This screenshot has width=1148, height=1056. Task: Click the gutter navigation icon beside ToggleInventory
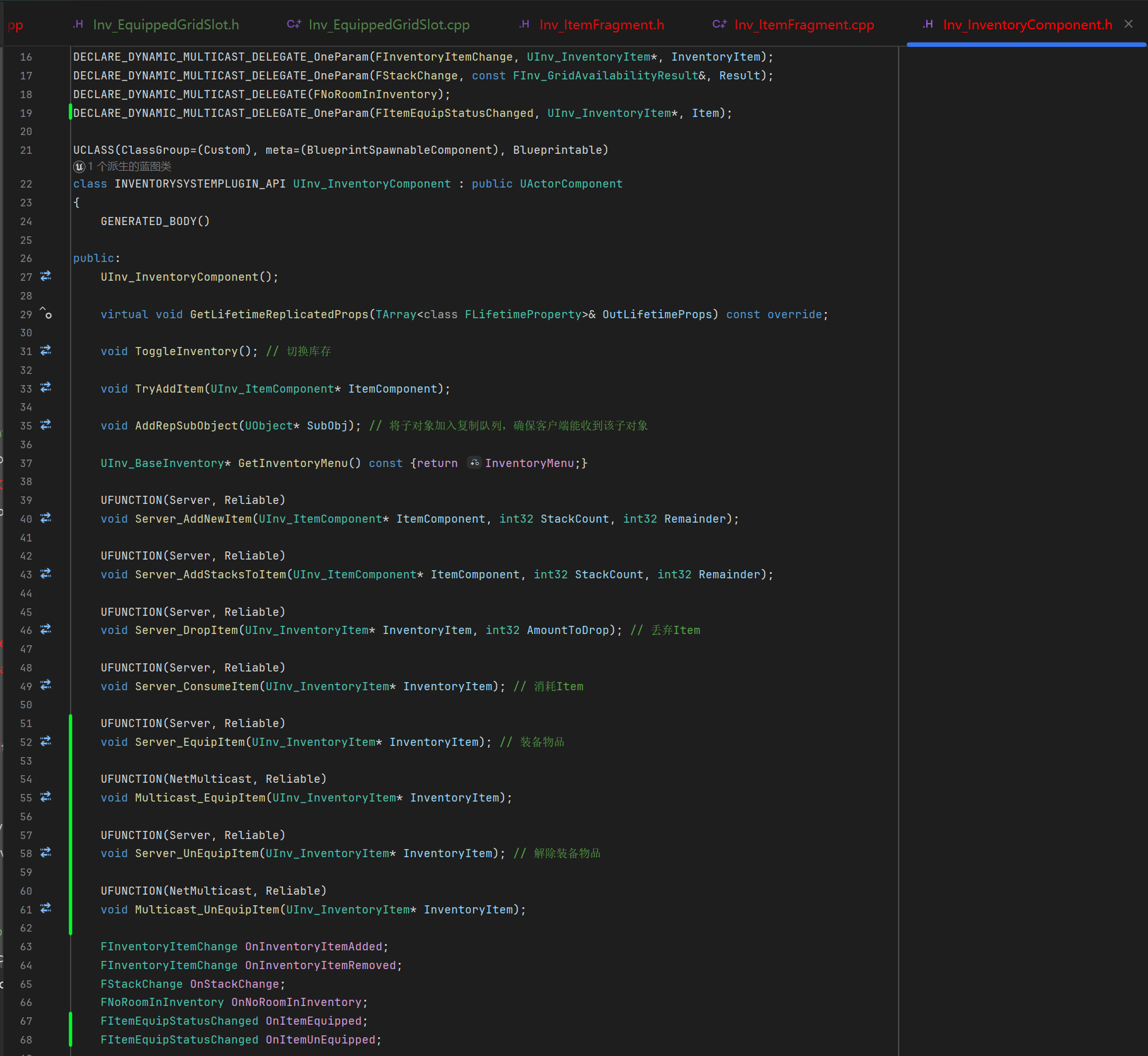coord(46,351)
